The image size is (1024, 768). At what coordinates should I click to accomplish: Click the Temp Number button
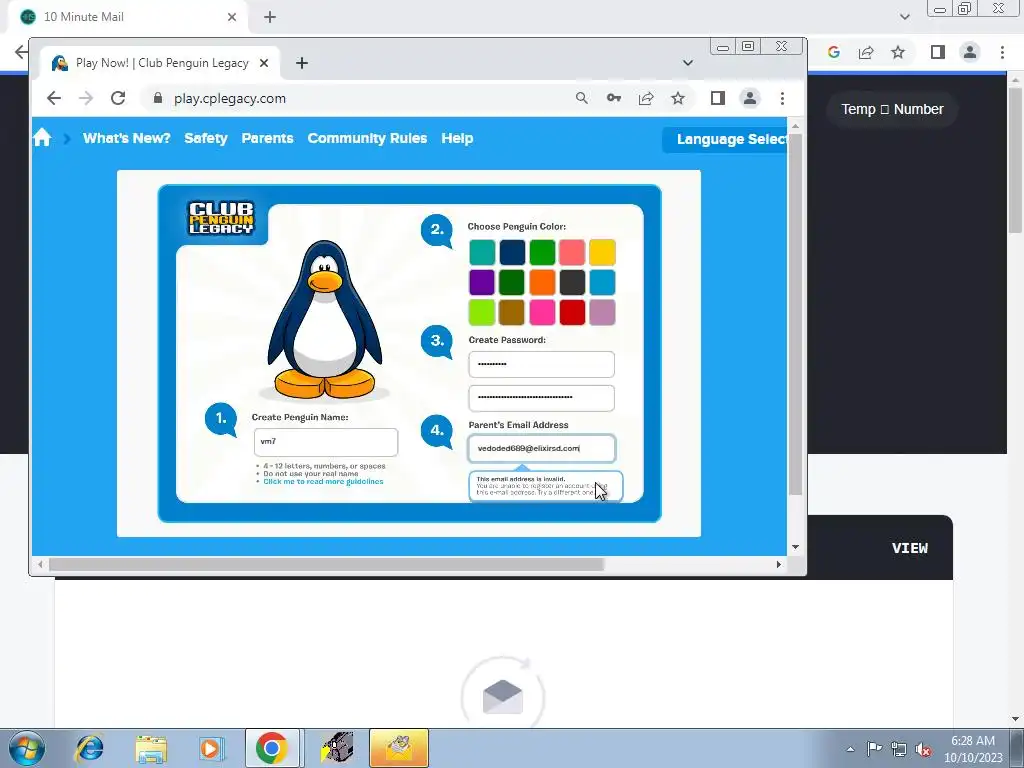tap(892, 109)
